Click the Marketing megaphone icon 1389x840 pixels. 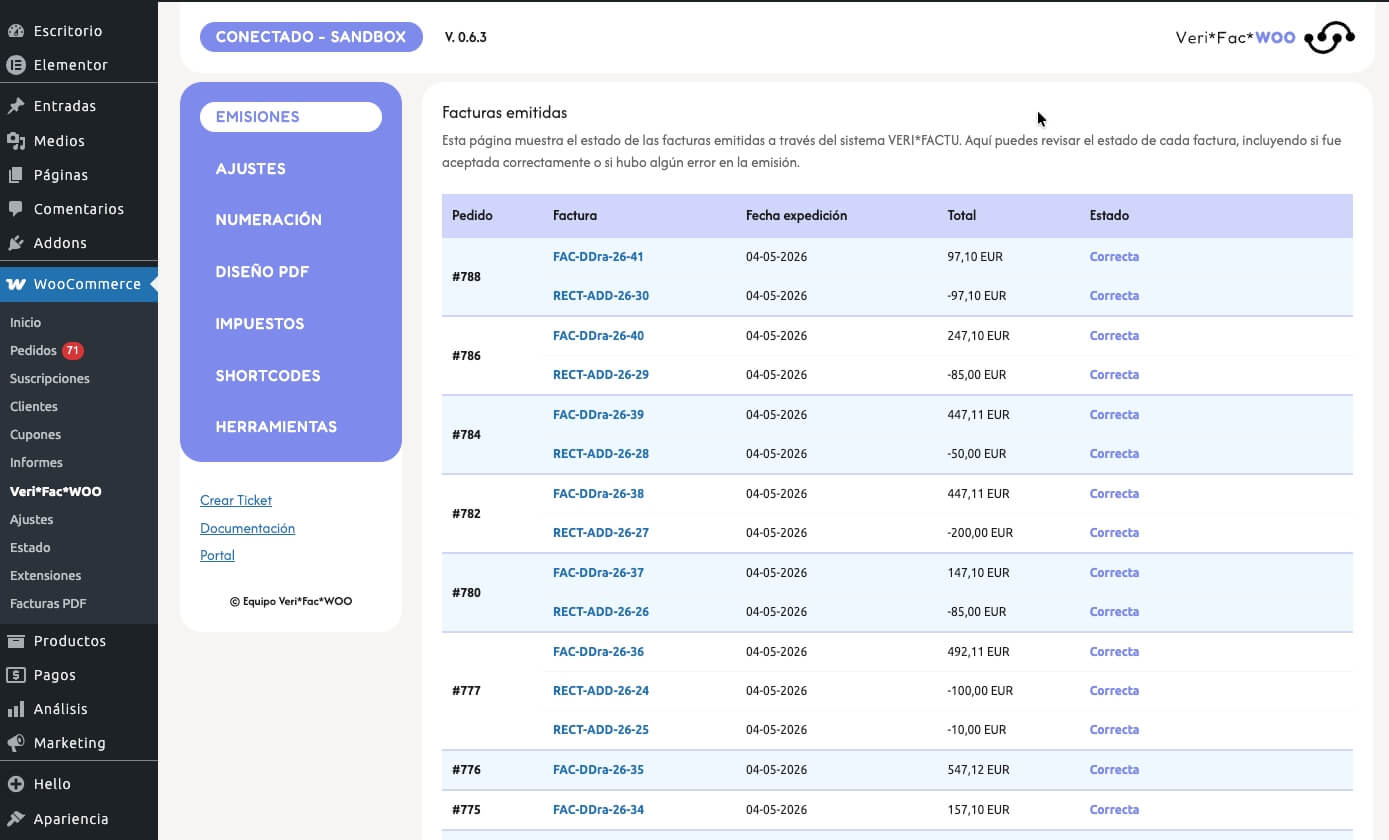point(16,743)
